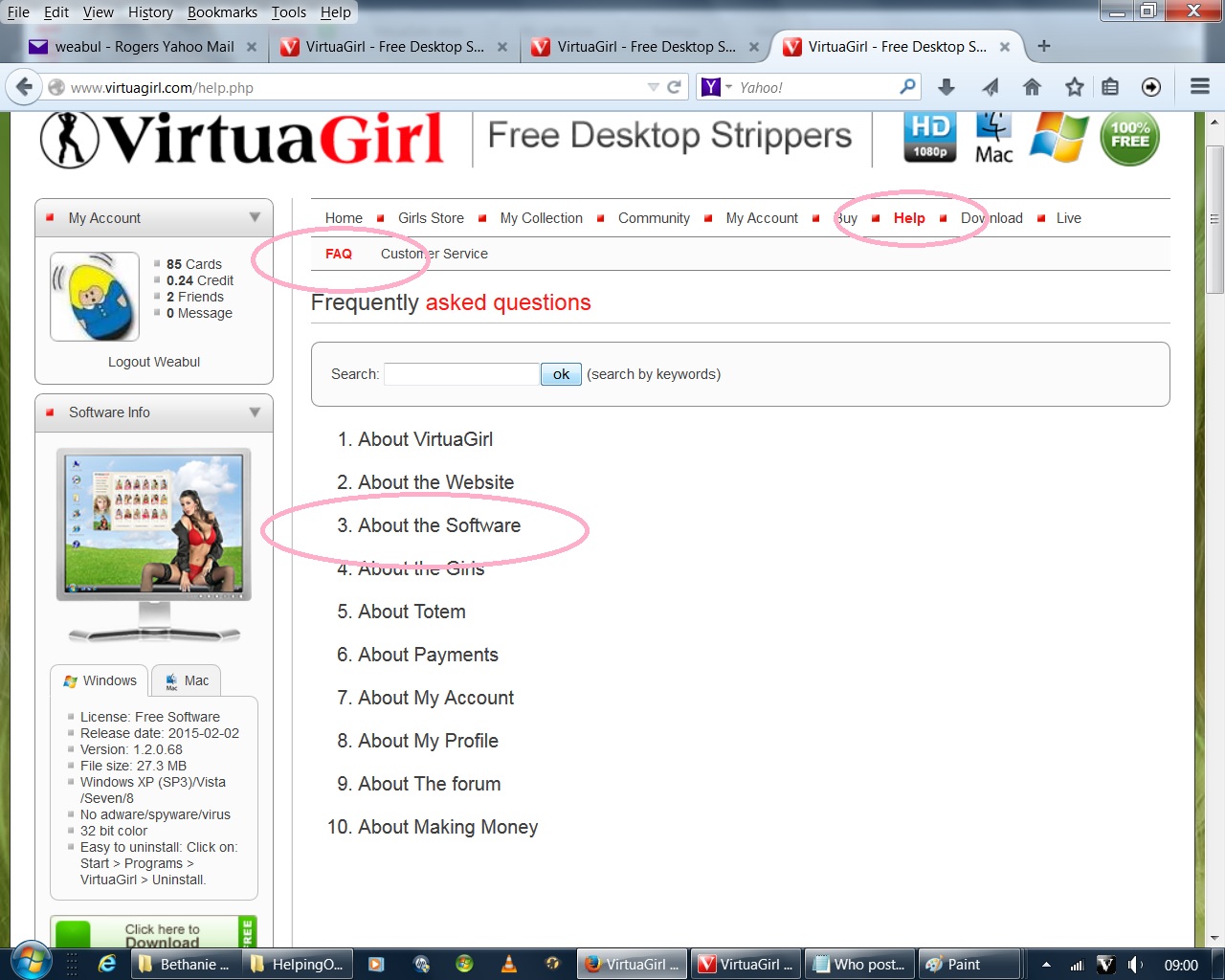Image resolution: width=1225 pixels, height=980 pixels.
Task: Open the Tools menu
Action: point(288,11)
